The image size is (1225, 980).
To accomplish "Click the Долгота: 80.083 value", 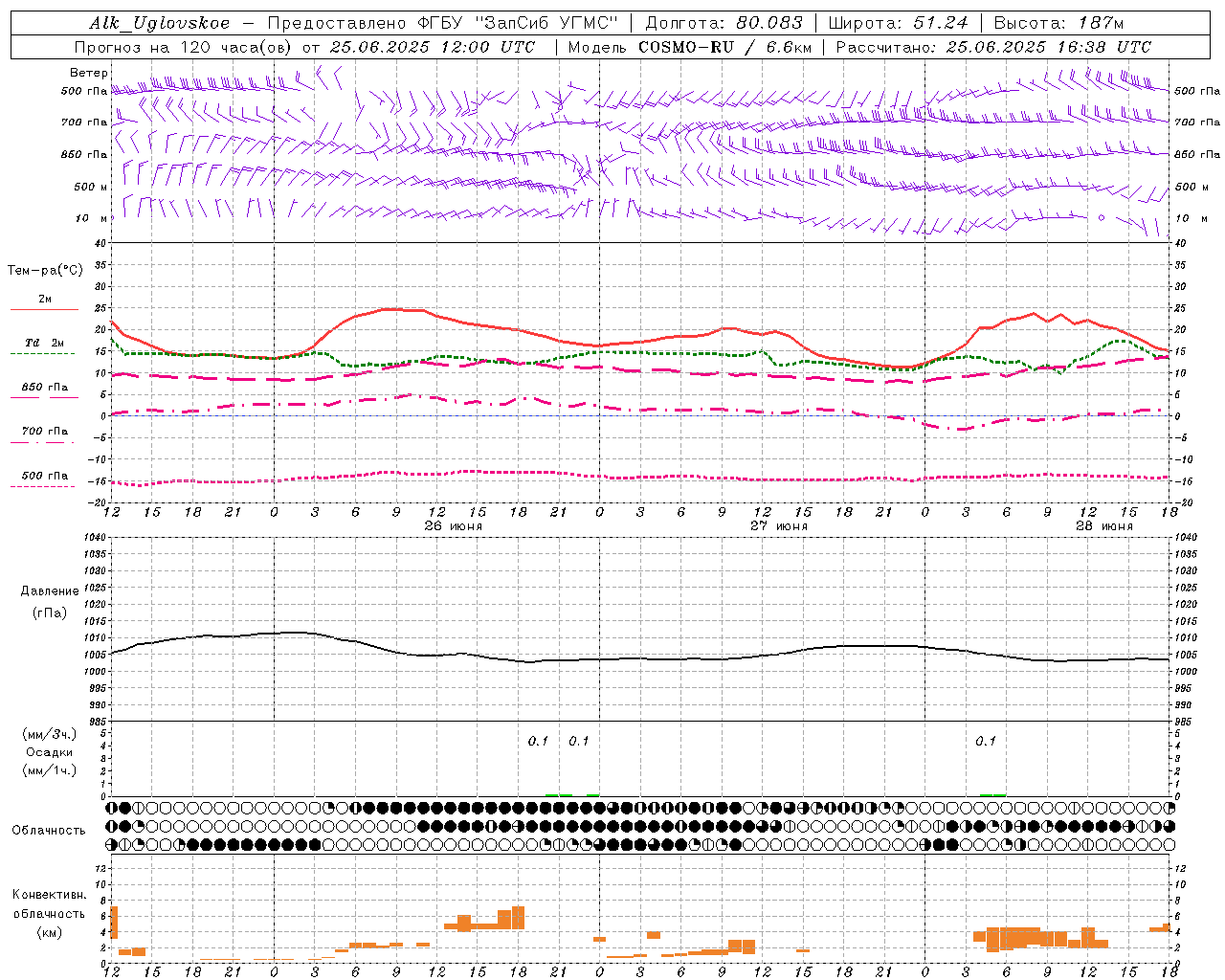I will 724,23.
